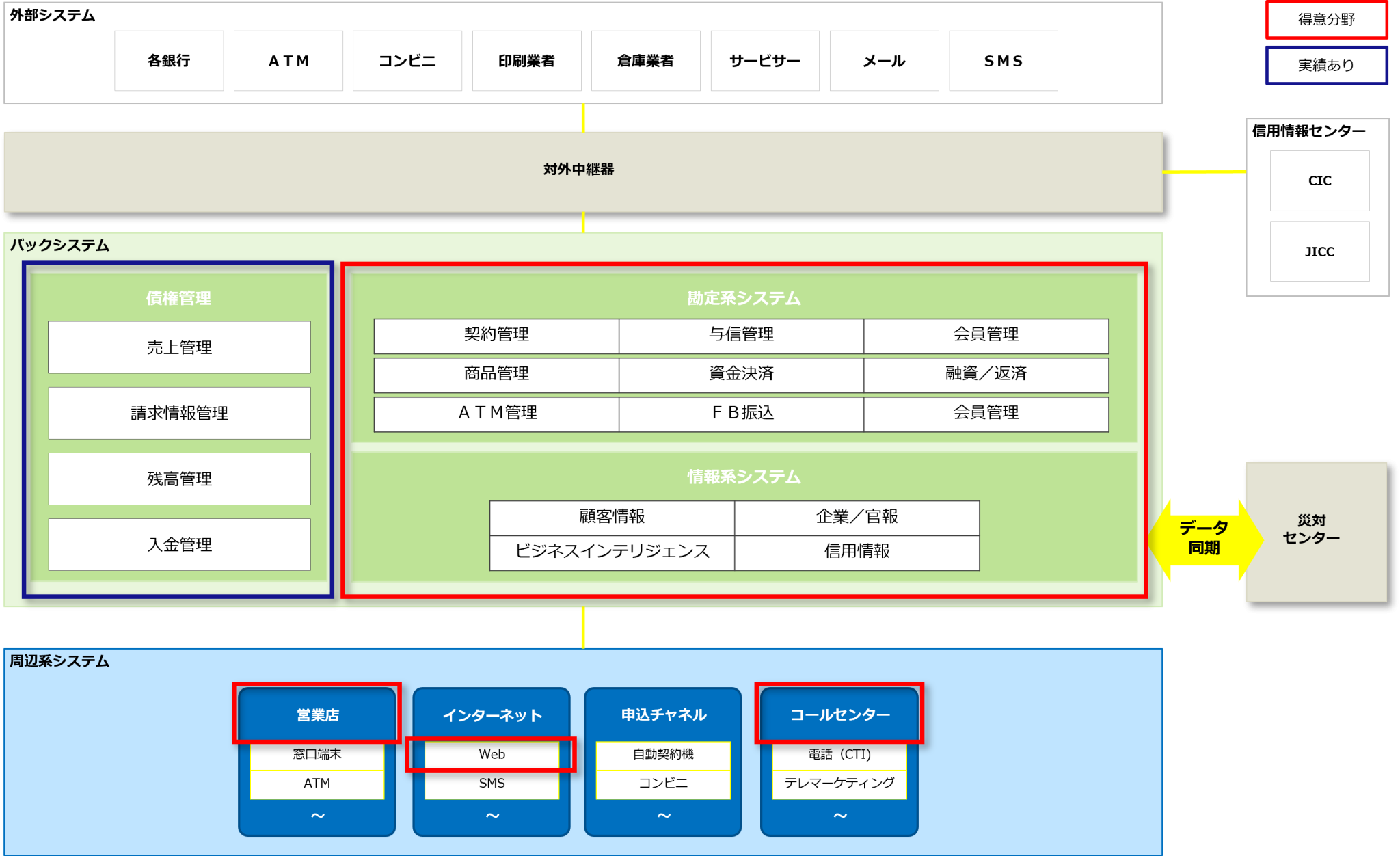Select 売上管理 under 債権管理
1400x856 pixels.
click(179, 347)
